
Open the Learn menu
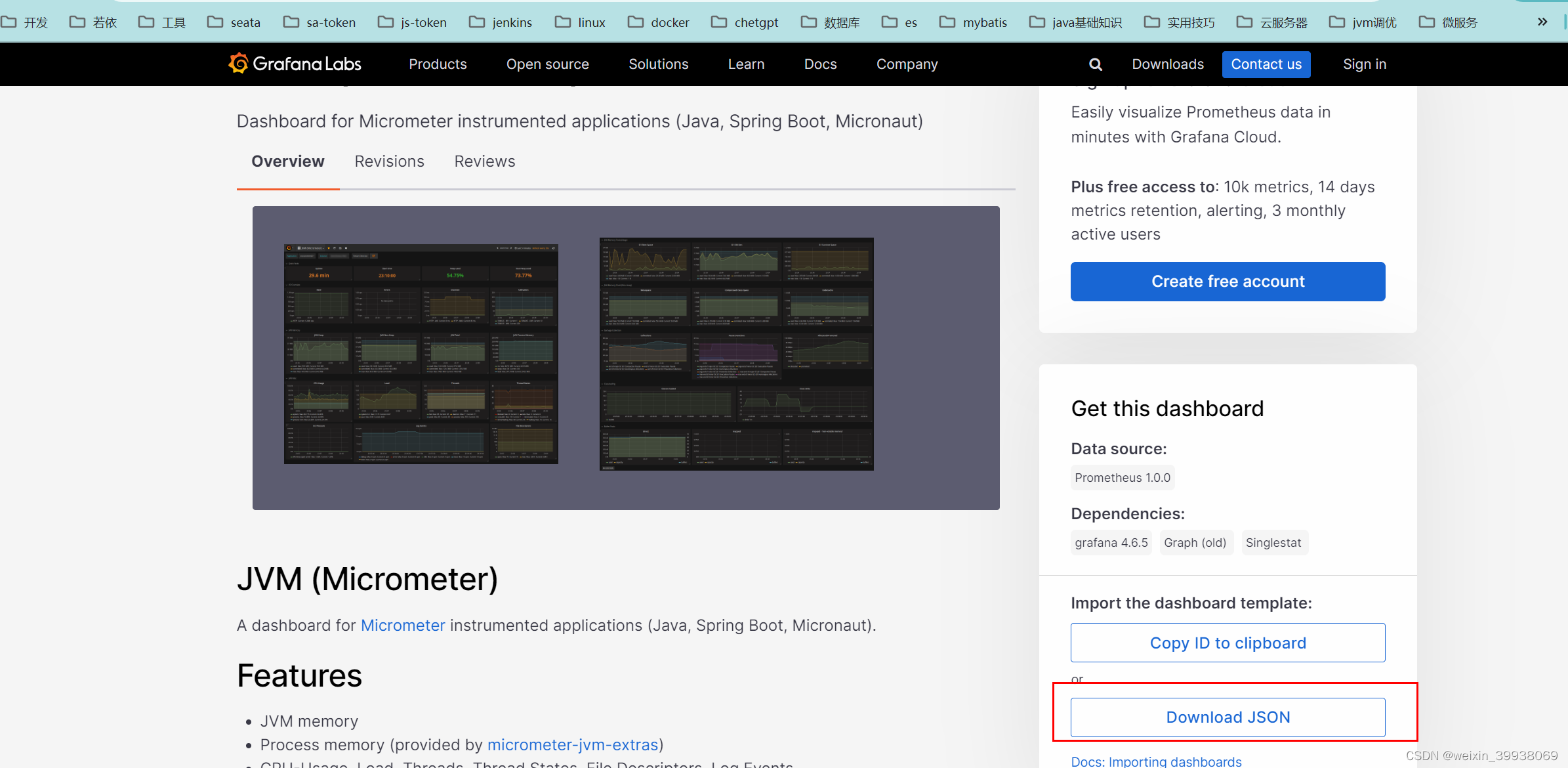746,64
